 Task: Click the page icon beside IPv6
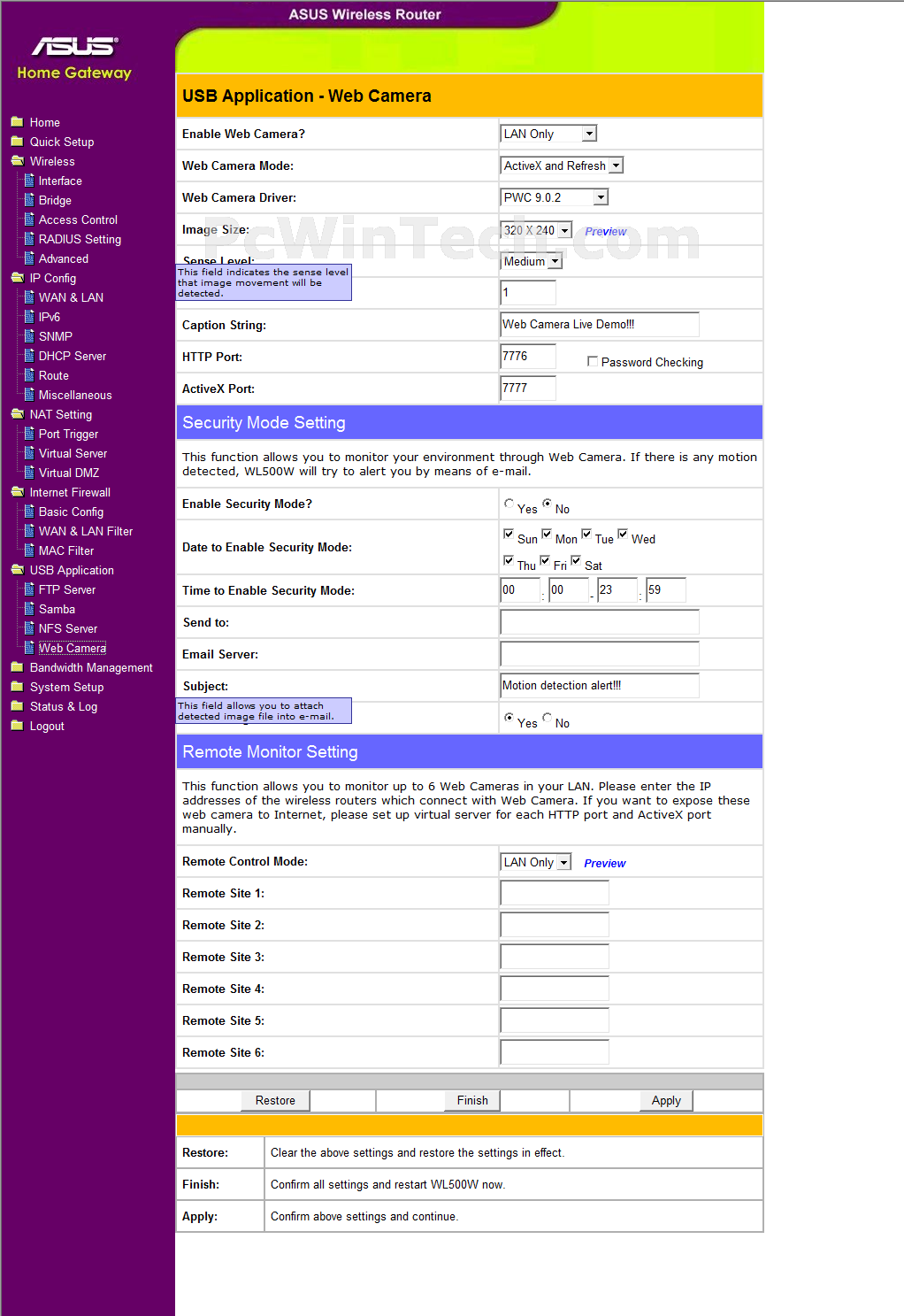coord(29,317)
